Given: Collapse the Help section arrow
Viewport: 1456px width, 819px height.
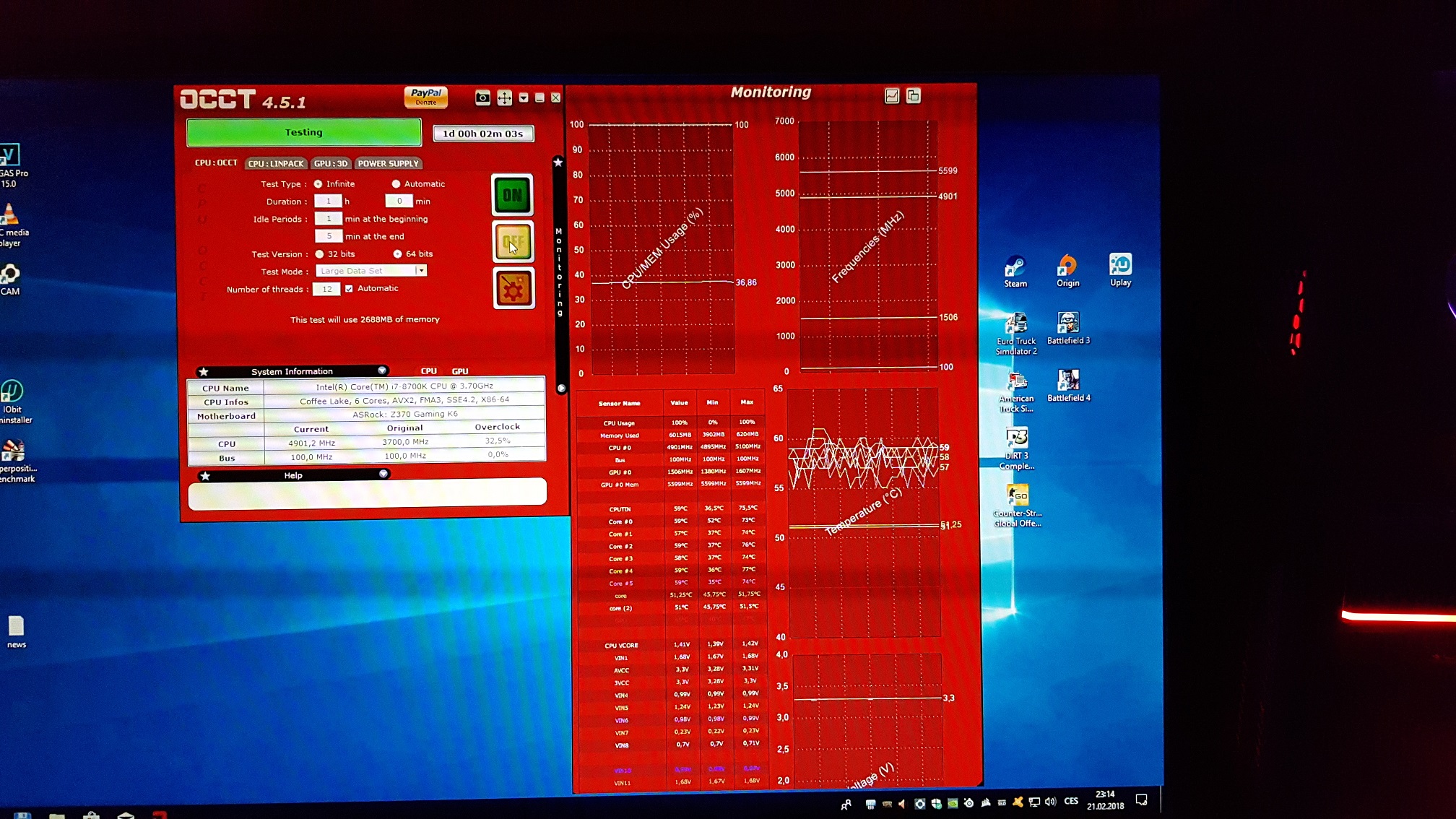Looking at the screenshot, I should (383, 474).
